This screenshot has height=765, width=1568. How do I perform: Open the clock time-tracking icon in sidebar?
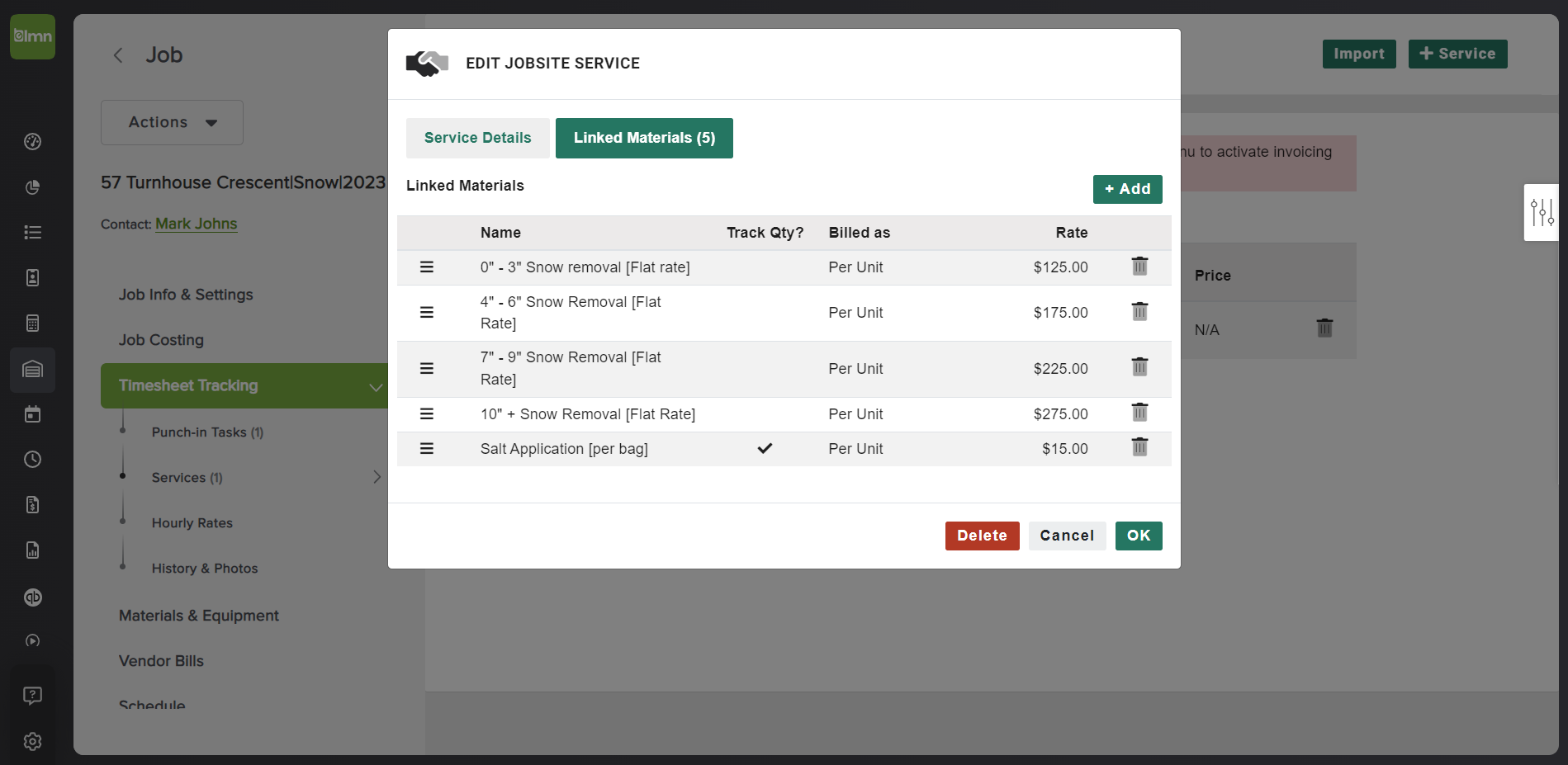point(33,460)
